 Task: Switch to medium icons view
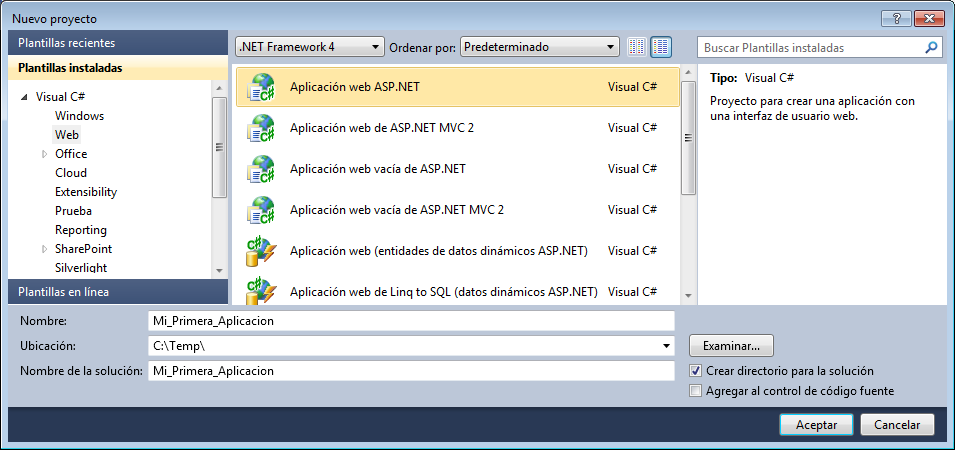point(661,47)
